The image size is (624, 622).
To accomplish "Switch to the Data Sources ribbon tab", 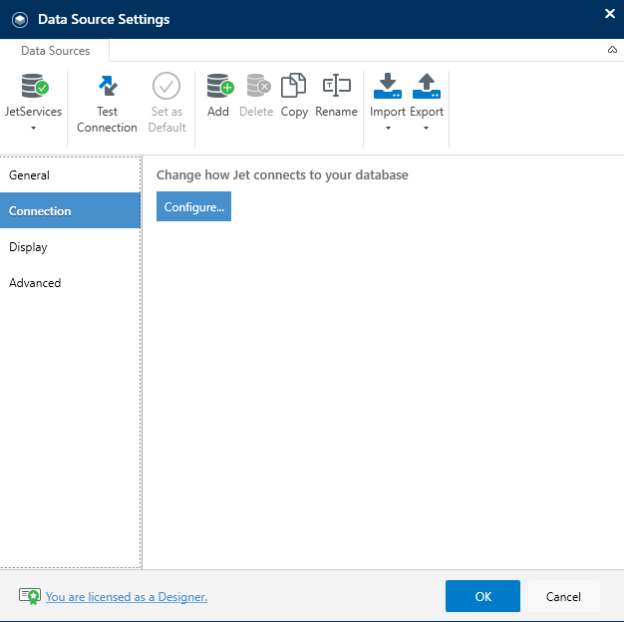I will point(55,51).
